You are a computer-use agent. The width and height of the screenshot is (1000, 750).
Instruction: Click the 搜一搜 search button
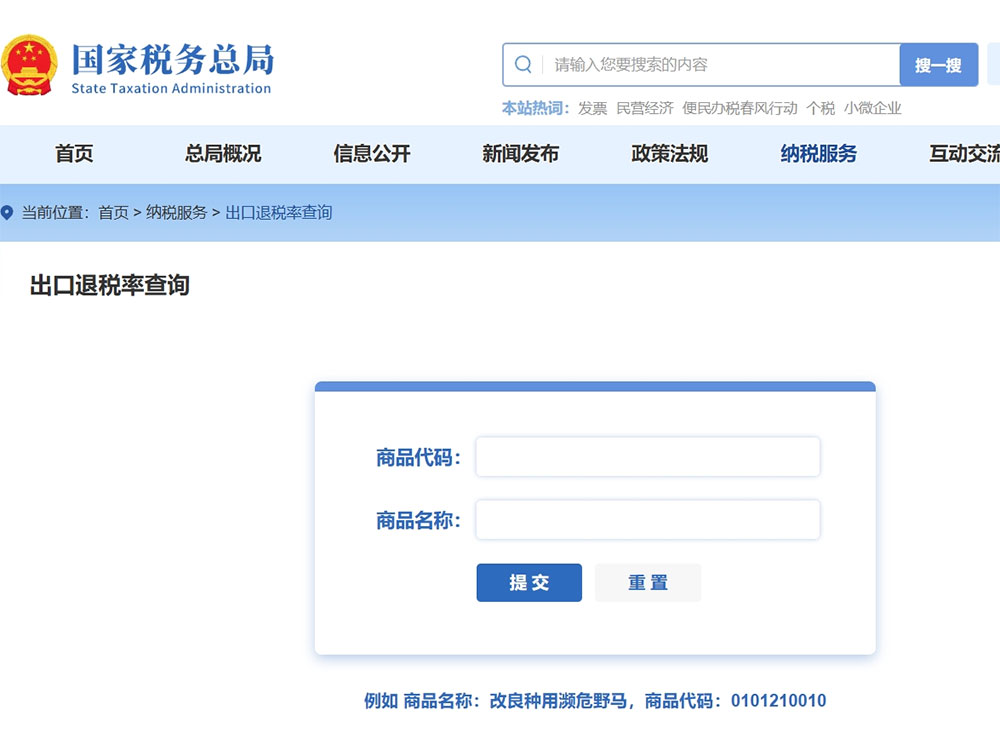(x=938, y=63)
